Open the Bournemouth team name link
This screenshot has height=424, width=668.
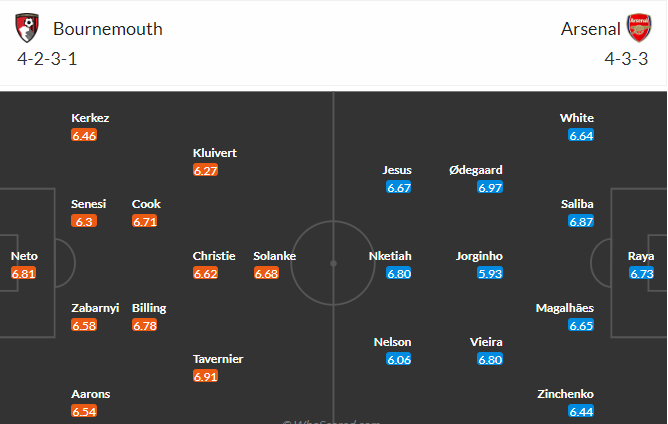pos(108,29)
